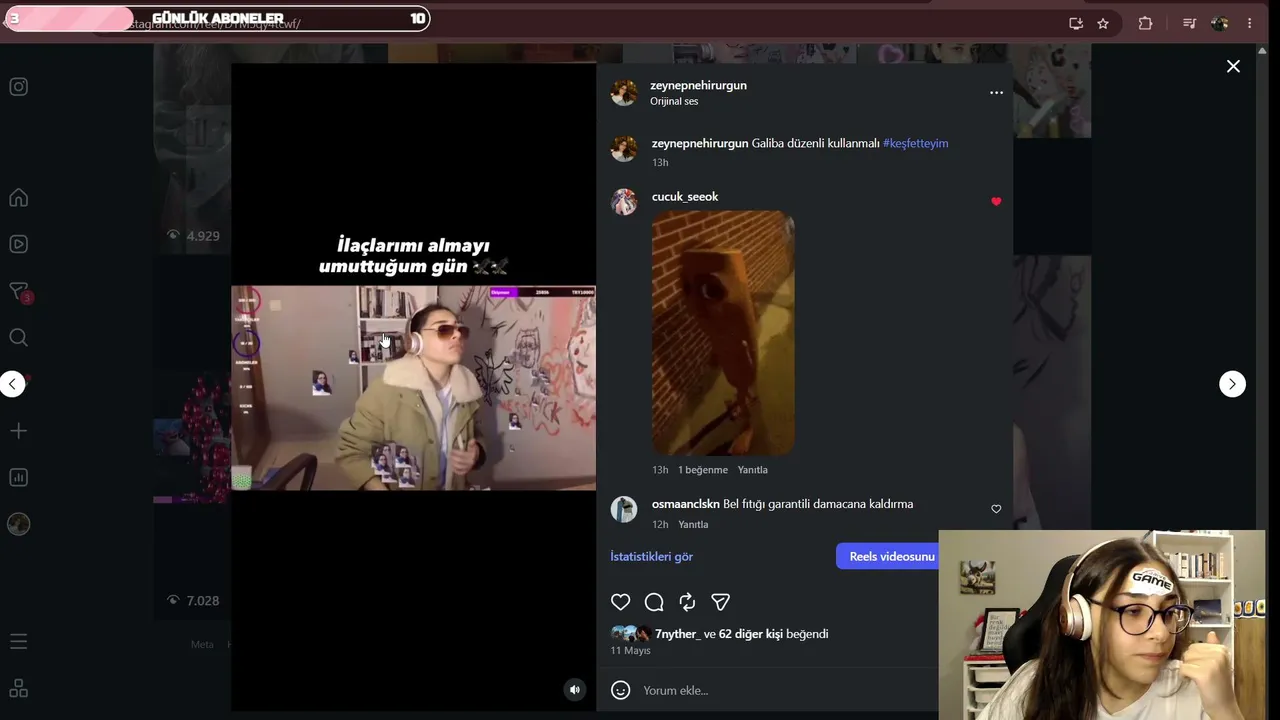The width and height of the screenshot is (1280, 720).
Task: Open the Reels icon in the sidebar
Action: 18,244
